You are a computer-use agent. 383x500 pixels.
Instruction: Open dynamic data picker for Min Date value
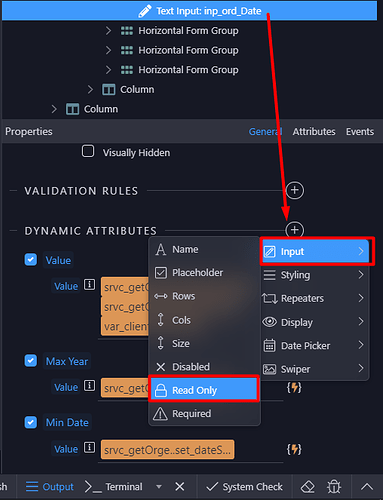coord(294,449)
